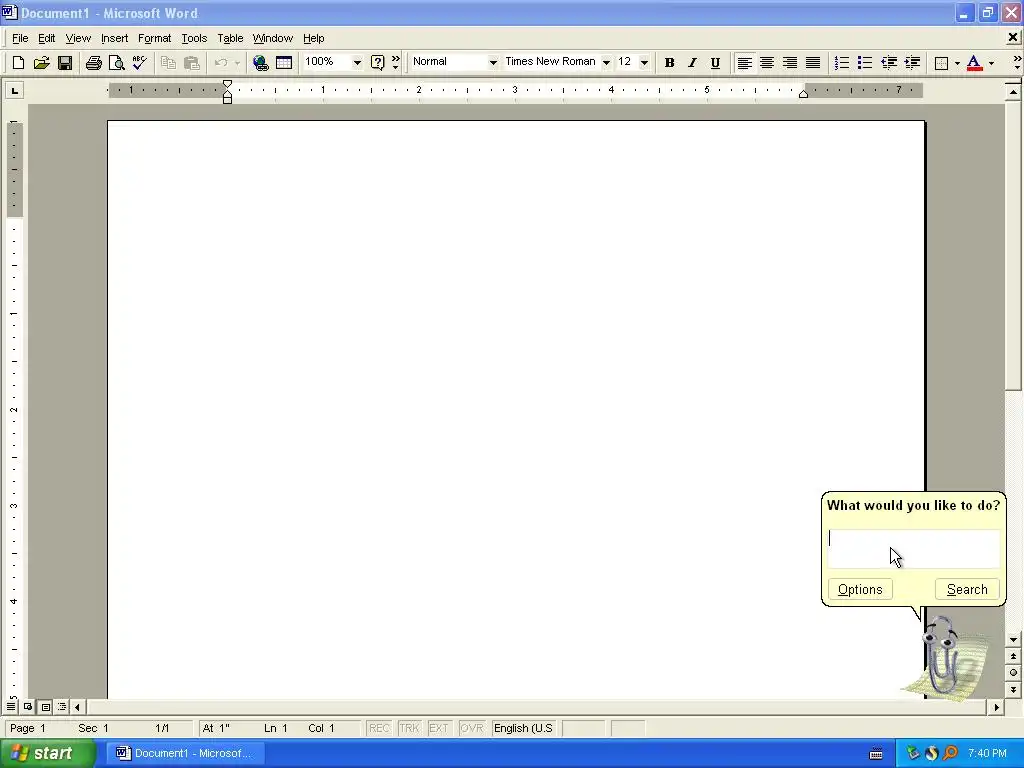Toggle REC macro recording in status bar
This screenshot has width=1024, height=768.
pyautogui.click(x=379, y=728)
